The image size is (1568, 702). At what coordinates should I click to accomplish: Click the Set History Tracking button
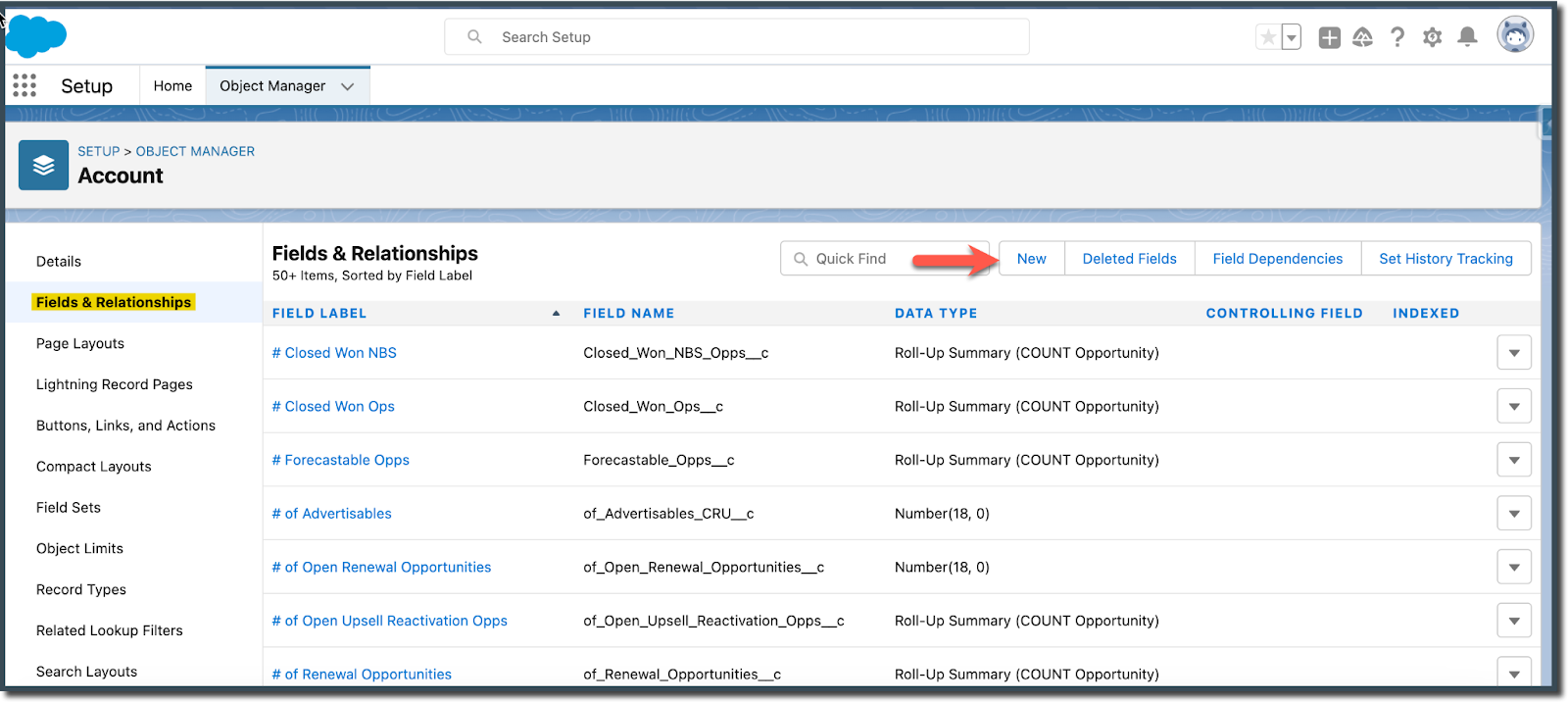1445,259
